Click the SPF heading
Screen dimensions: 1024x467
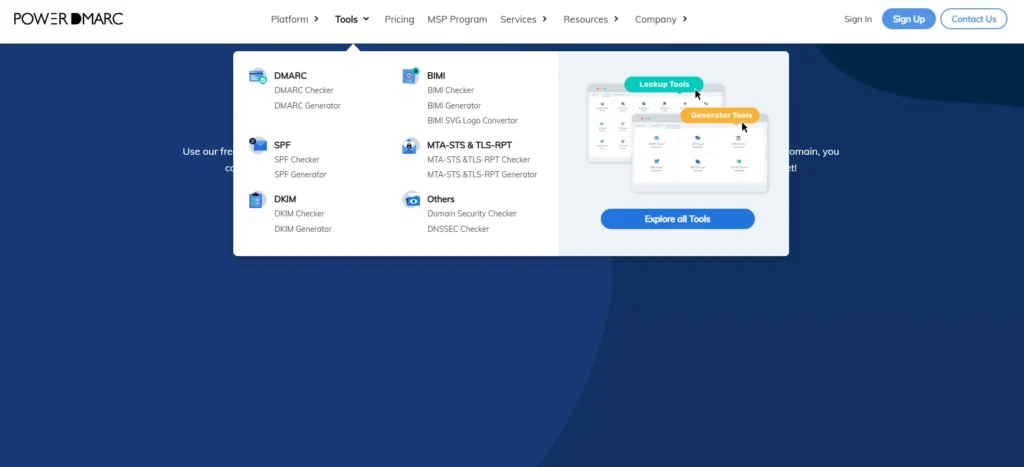282,145
